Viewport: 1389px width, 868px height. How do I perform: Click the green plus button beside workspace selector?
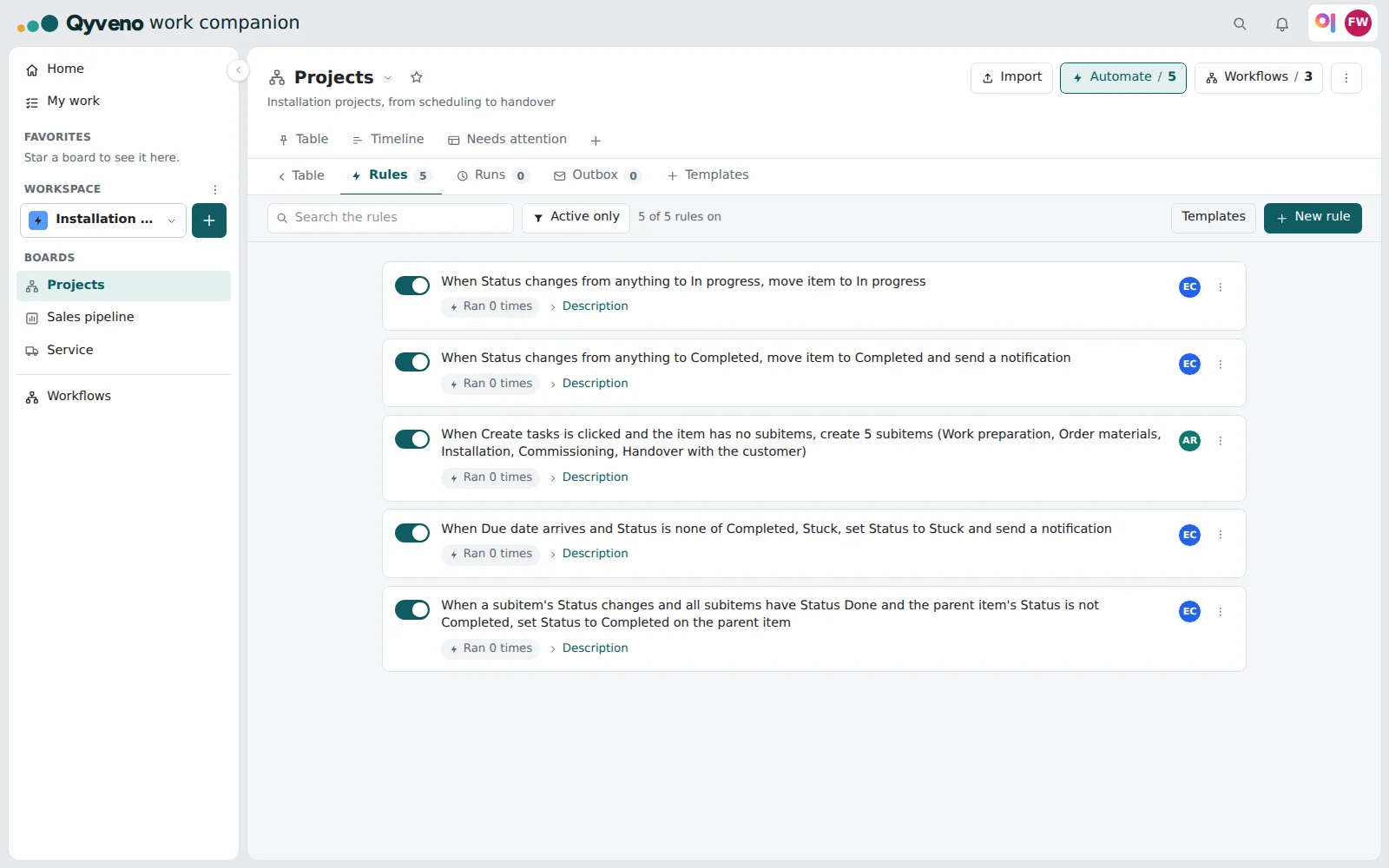[x=209, y=220]
